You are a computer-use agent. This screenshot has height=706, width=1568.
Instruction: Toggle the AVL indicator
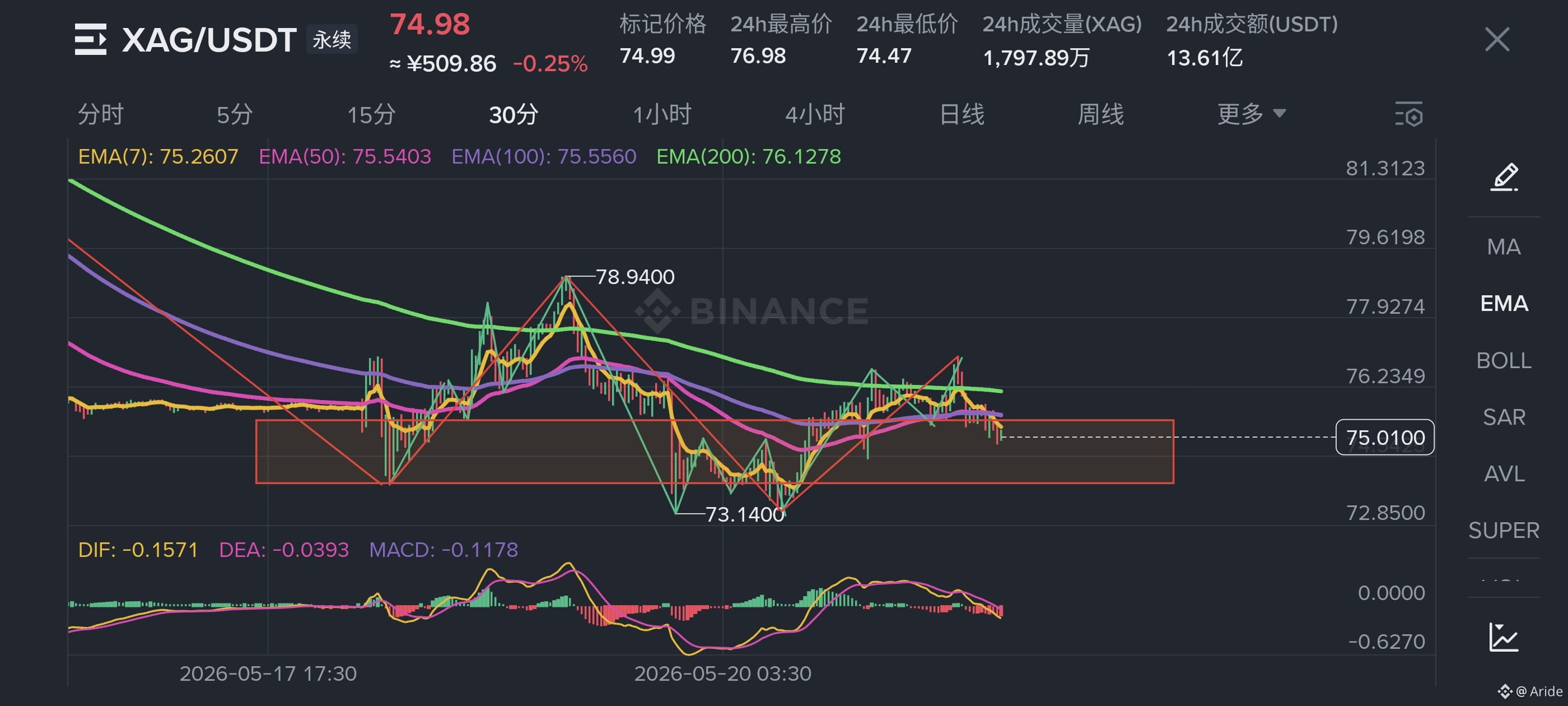[x=1504, y=474]
